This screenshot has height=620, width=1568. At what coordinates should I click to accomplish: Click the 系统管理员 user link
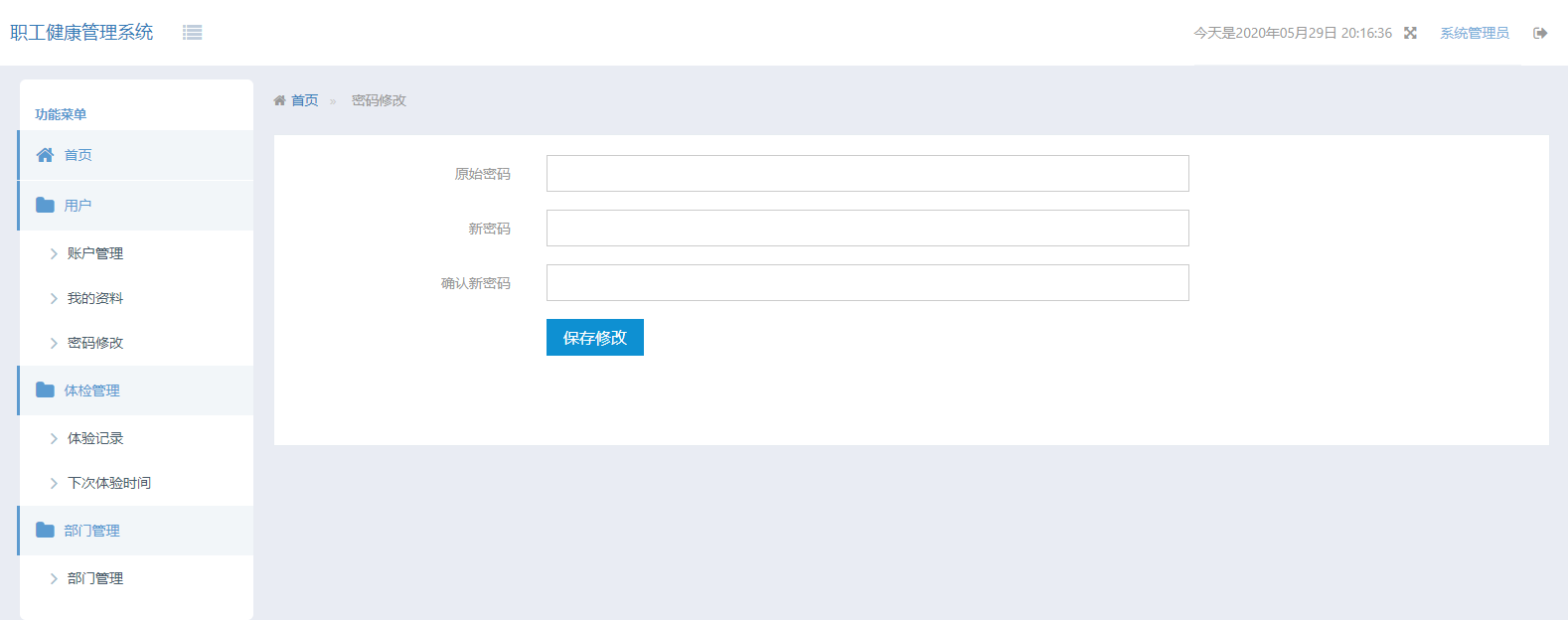pos(1475,33)
